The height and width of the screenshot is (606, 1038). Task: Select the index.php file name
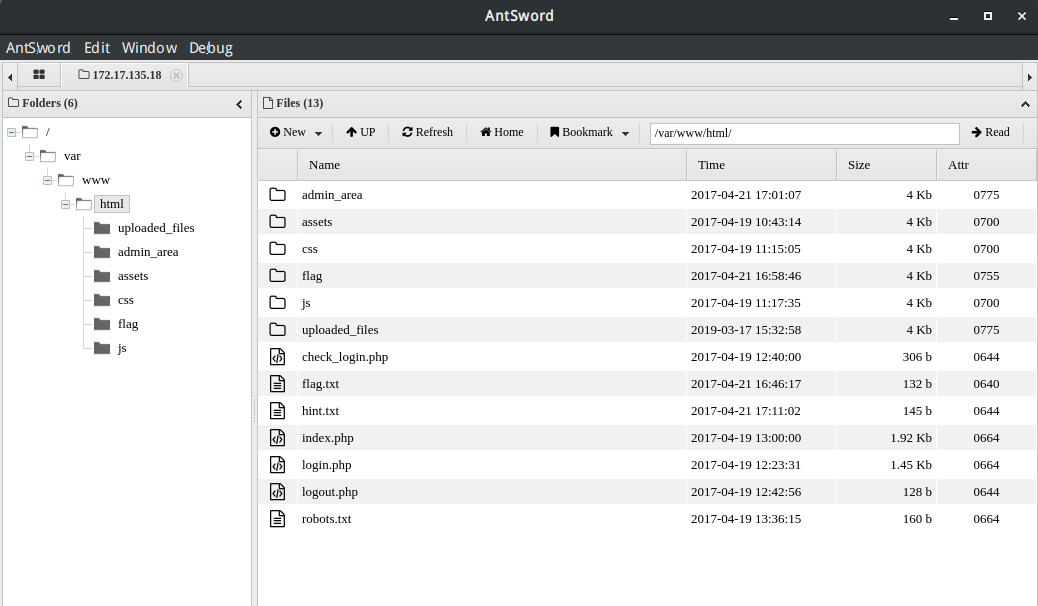(328, 438)
